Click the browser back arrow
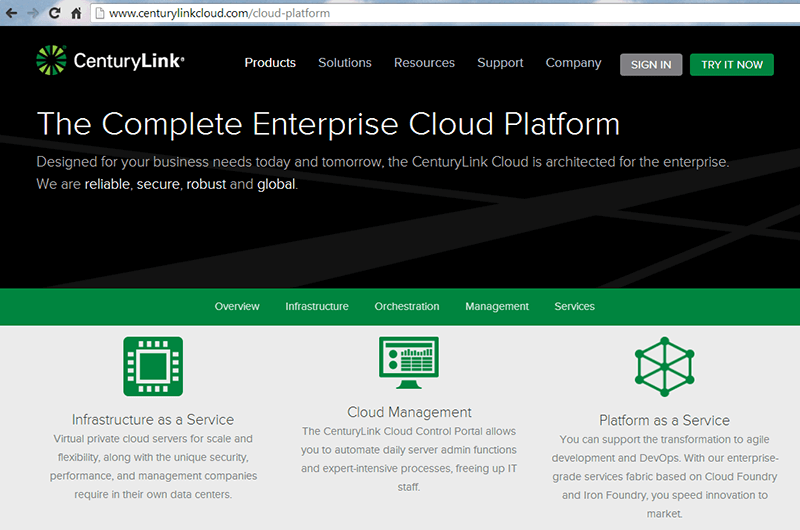 [x=11, y=13]
